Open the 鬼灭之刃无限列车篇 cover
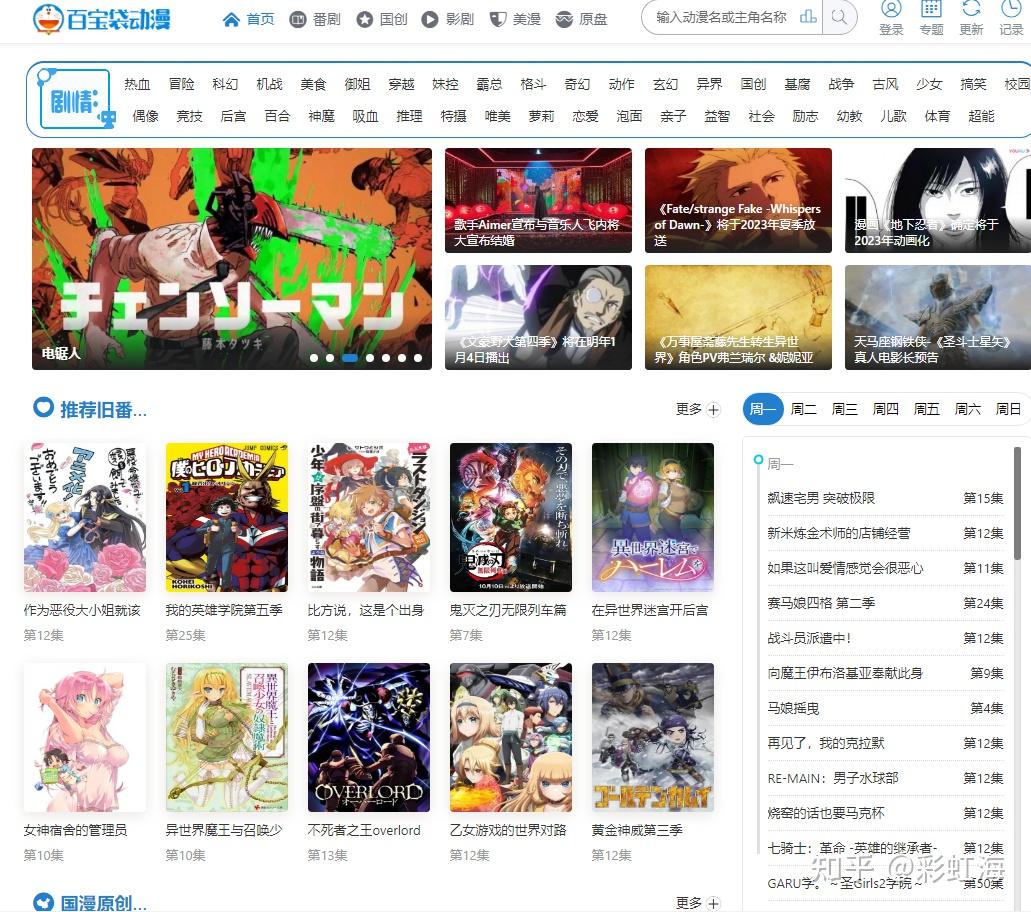This screenshot has width=1031, height=912. [x=510, y=517]
